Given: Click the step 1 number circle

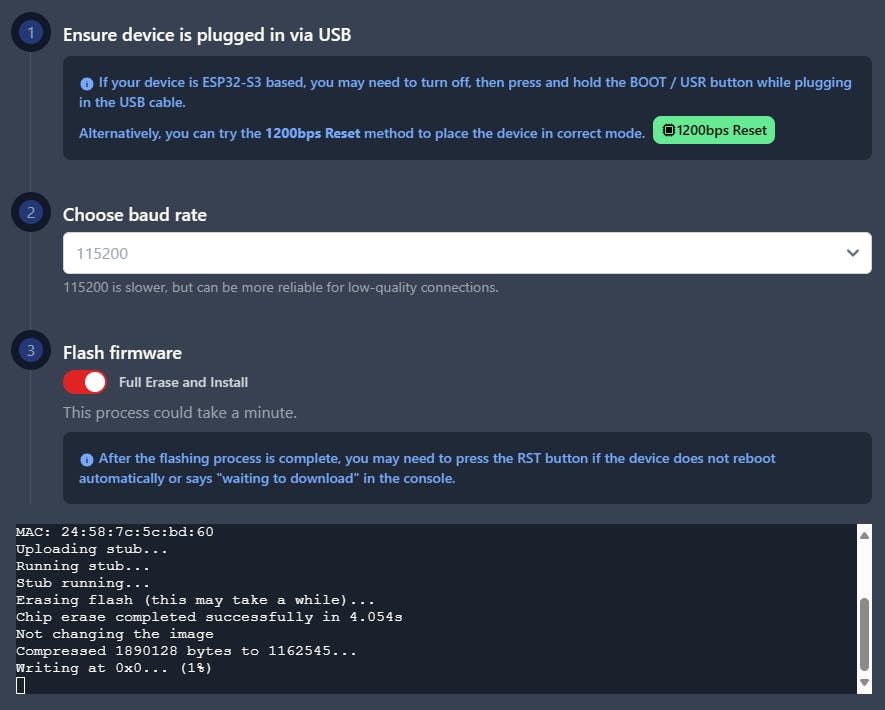Looking at the screenshot, I should [x=31, y=33].
